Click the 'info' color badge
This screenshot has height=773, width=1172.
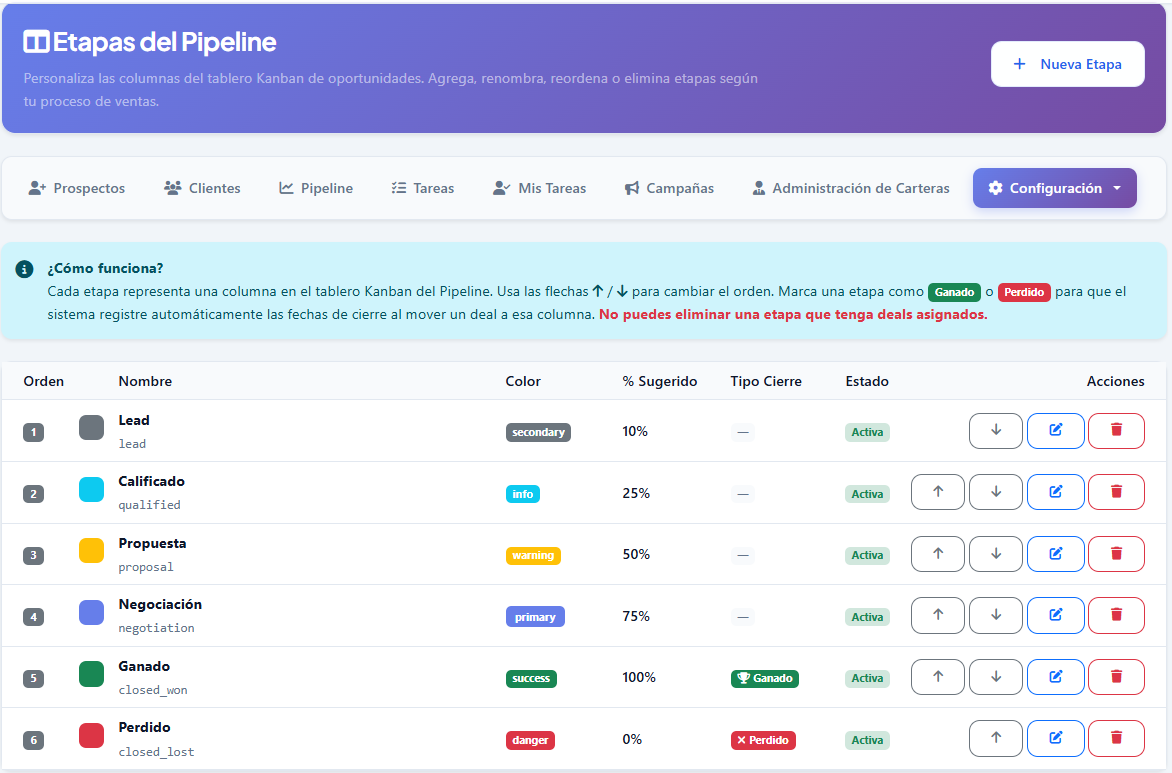522,494
